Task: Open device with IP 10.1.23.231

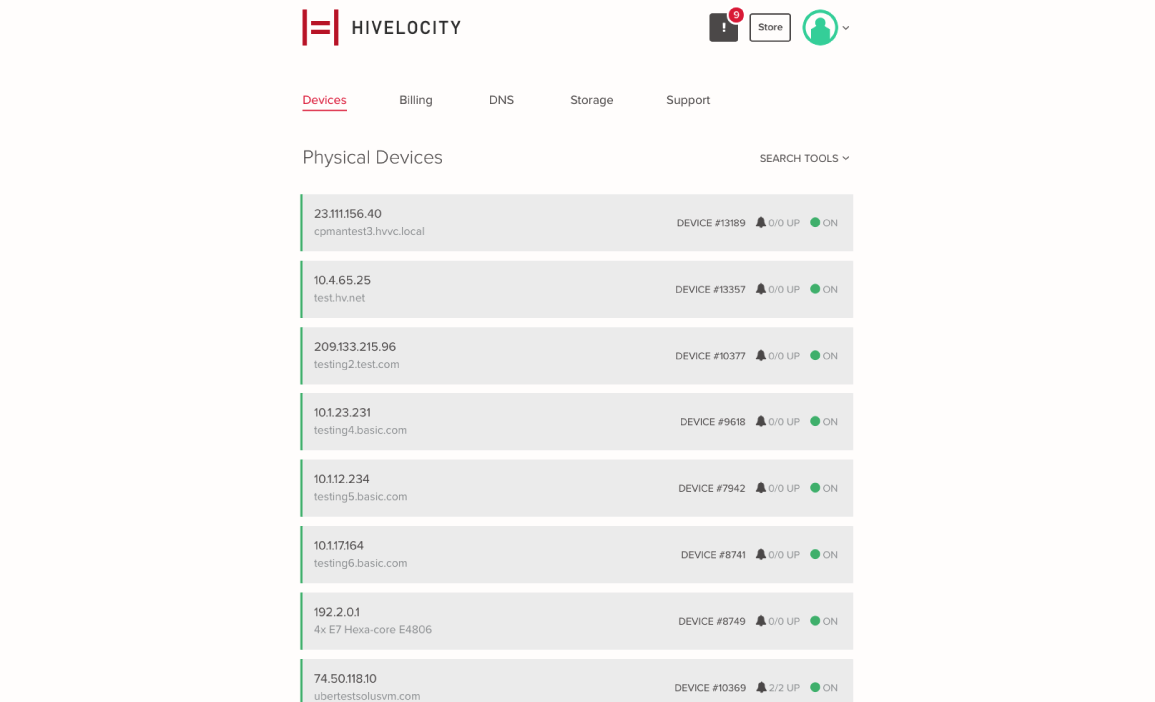Action: [577, 421]
